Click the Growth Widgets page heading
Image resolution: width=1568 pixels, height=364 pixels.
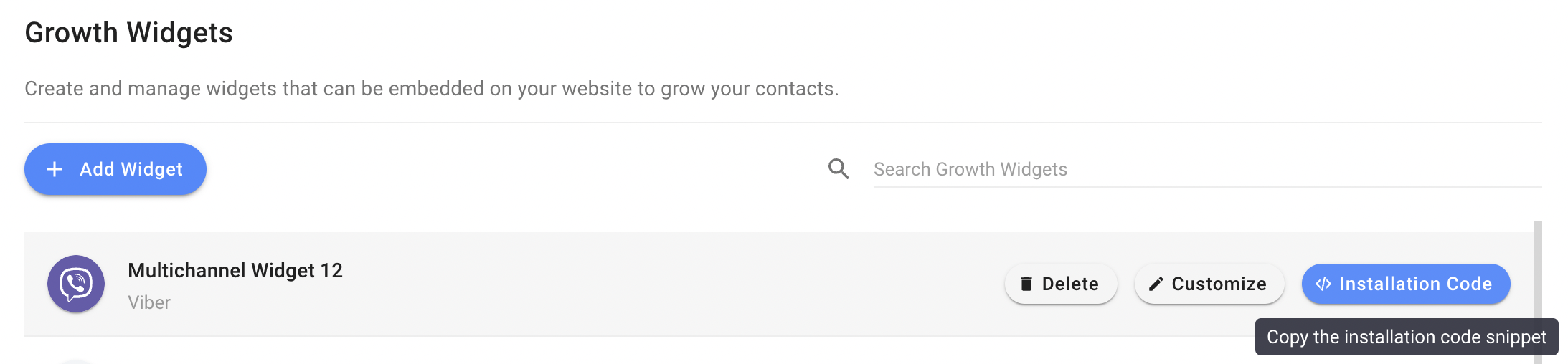pos(129,33)
